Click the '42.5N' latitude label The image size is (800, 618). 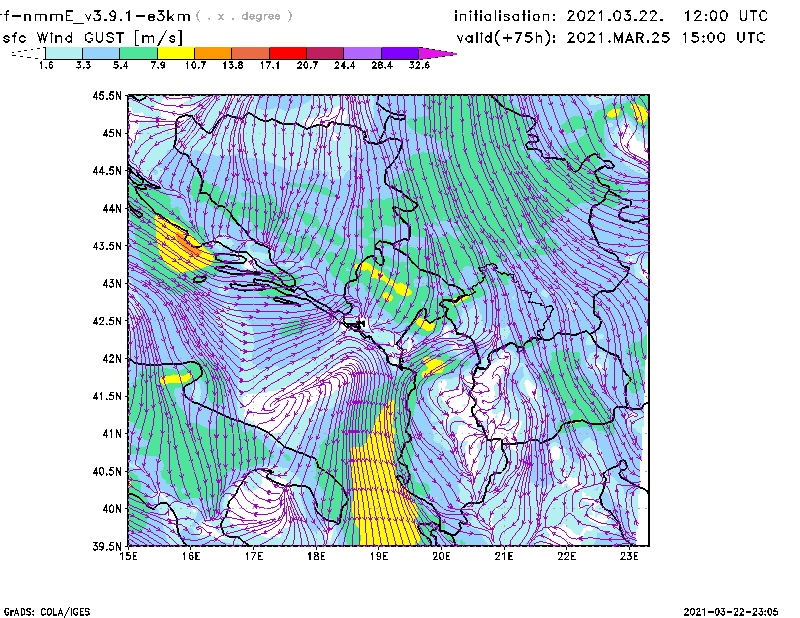(x=107, y=321)
